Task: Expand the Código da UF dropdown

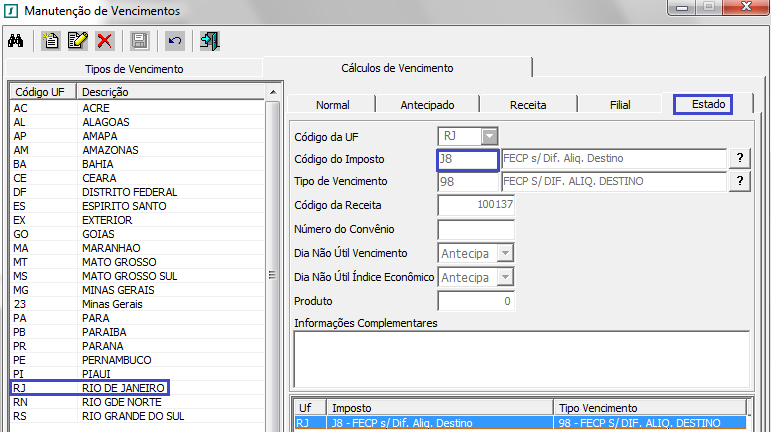Action: [x=489, y=136]
